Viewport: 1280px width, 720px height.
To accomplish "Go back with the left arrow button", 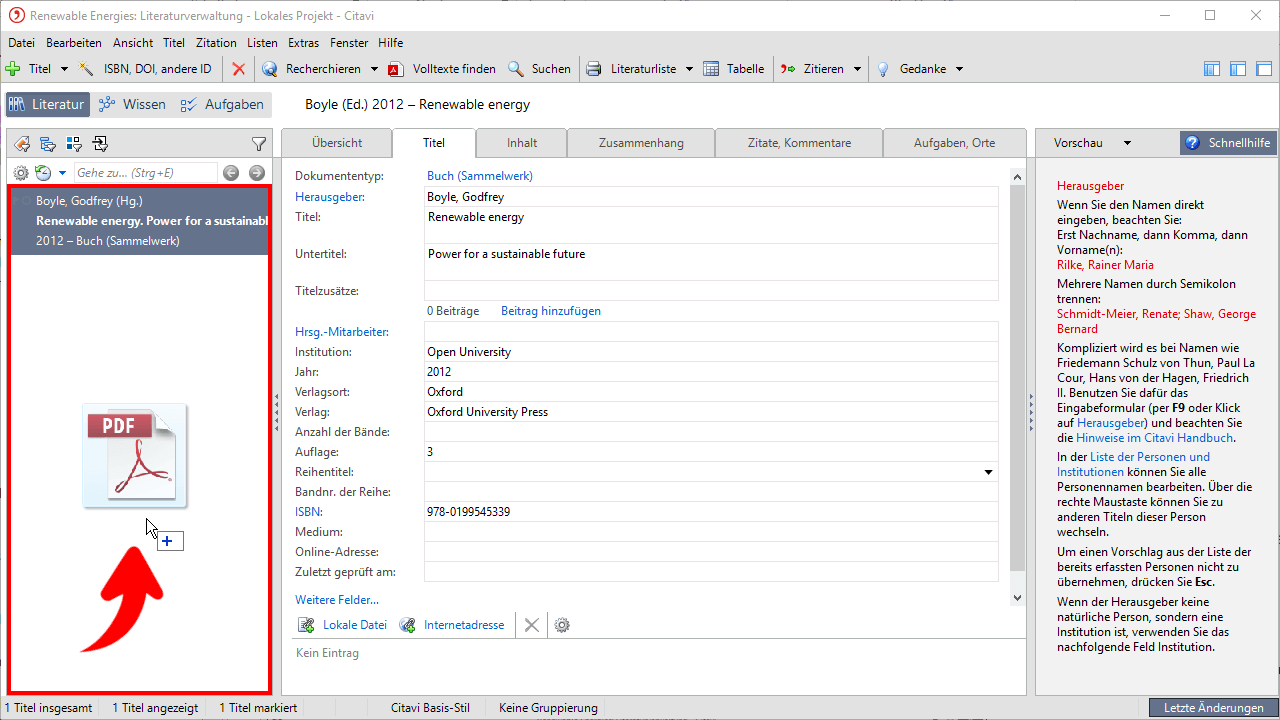I will click(x=231, y=173).
